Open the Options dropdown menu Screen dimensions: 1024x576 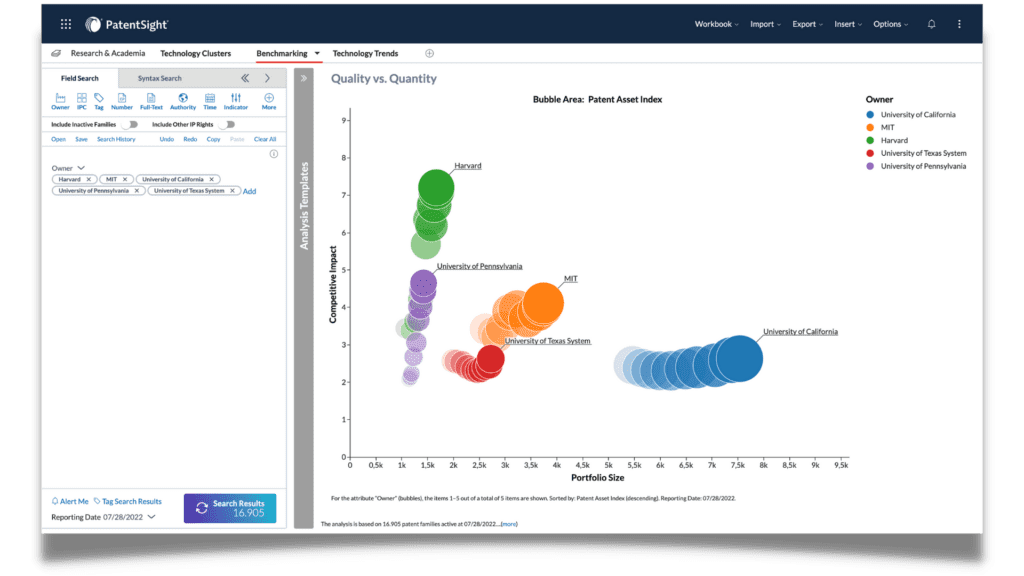[x=891, y=24]
